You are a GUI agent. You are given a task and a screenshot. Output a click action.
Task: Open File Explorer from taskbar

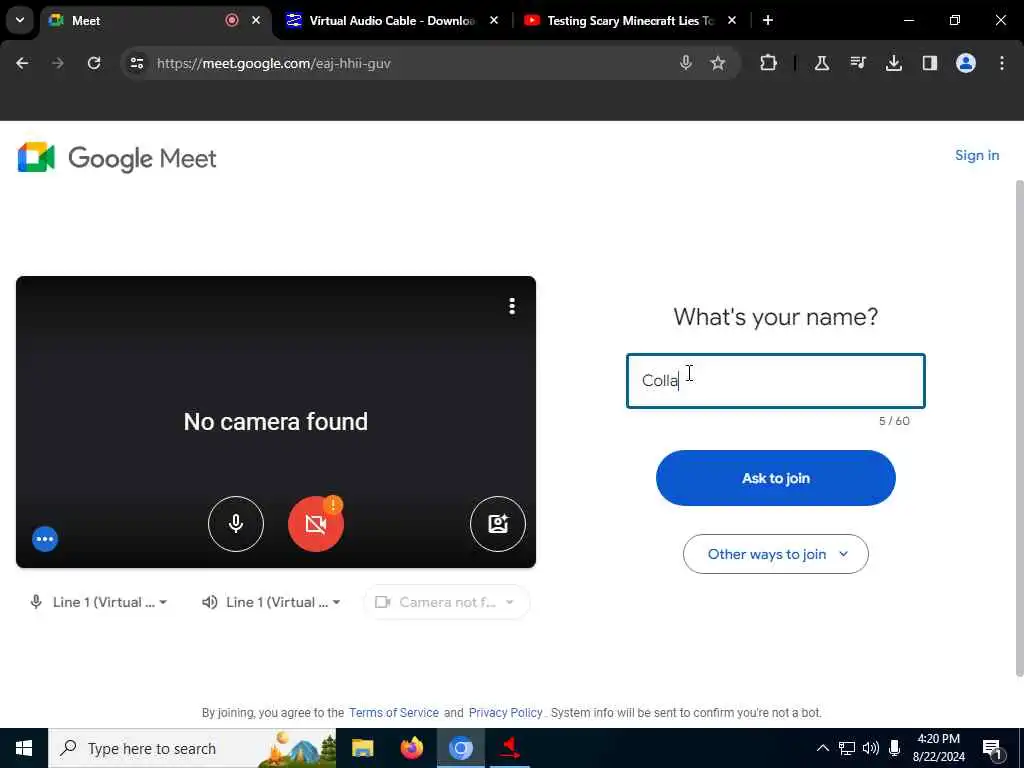(x=362, y=748)
